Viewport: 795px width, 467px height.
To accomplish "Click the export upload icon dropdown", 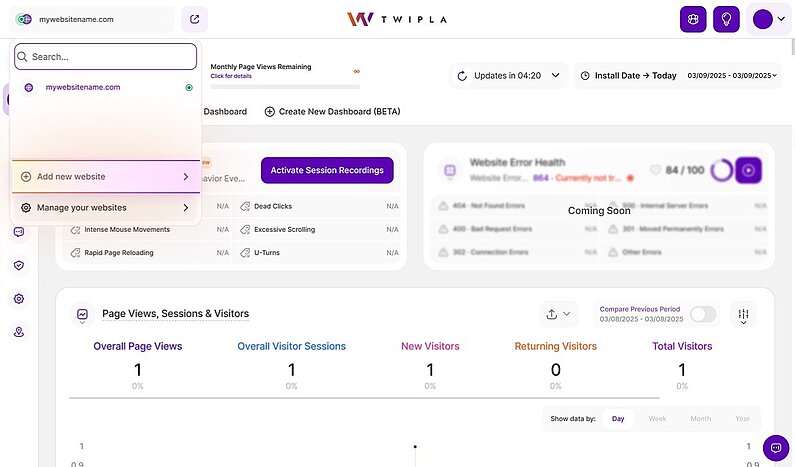I will (558, 314).
